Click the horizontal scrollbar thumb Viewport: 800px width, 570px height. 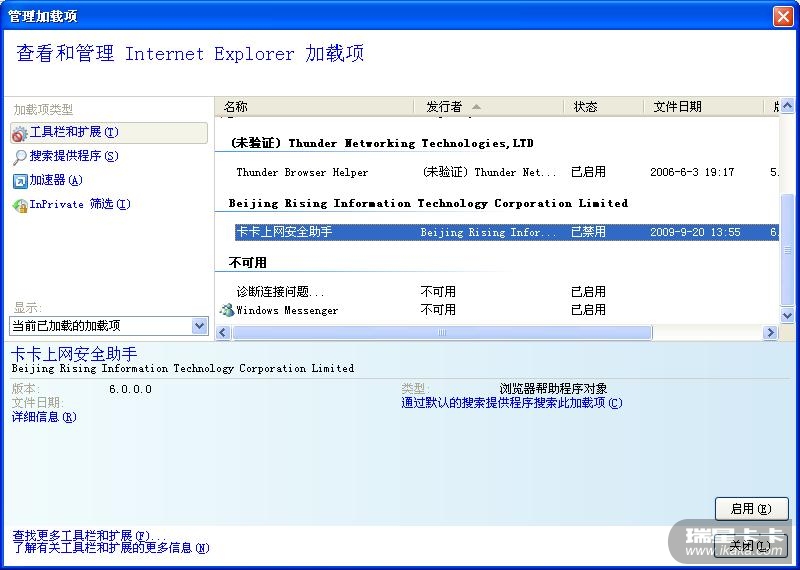point(442,333)
